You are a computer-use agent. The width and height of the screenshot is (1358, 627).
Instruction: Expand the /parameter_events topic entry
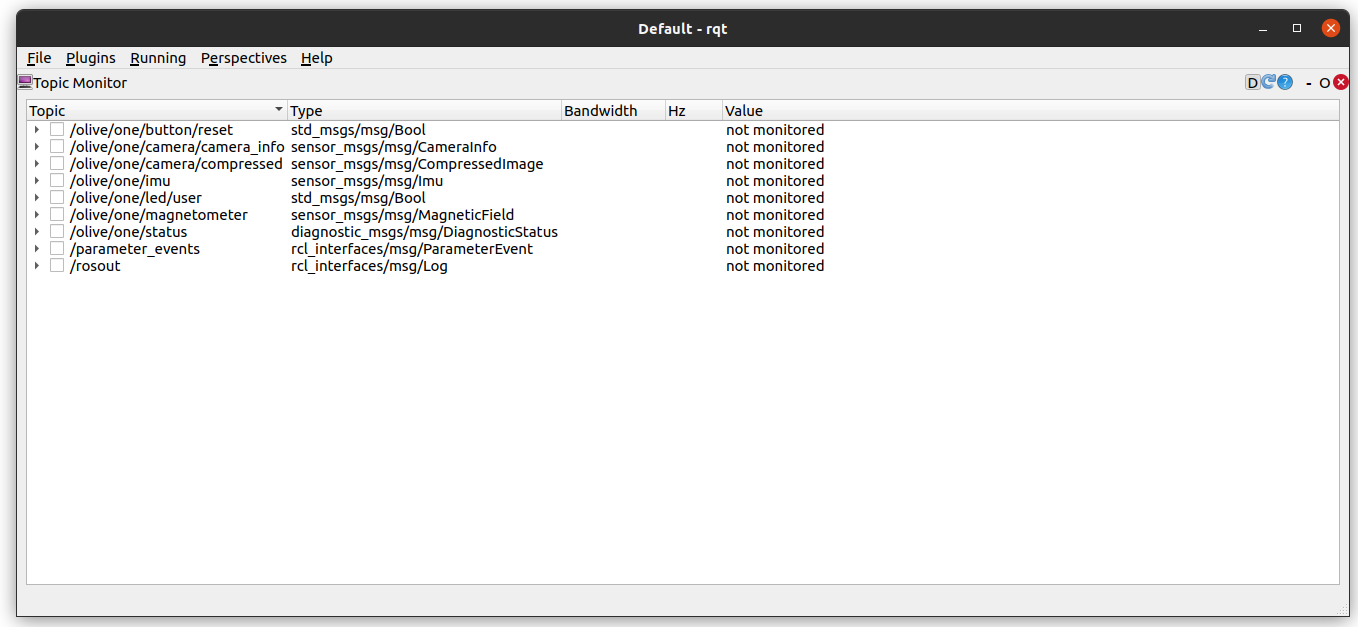37,249
